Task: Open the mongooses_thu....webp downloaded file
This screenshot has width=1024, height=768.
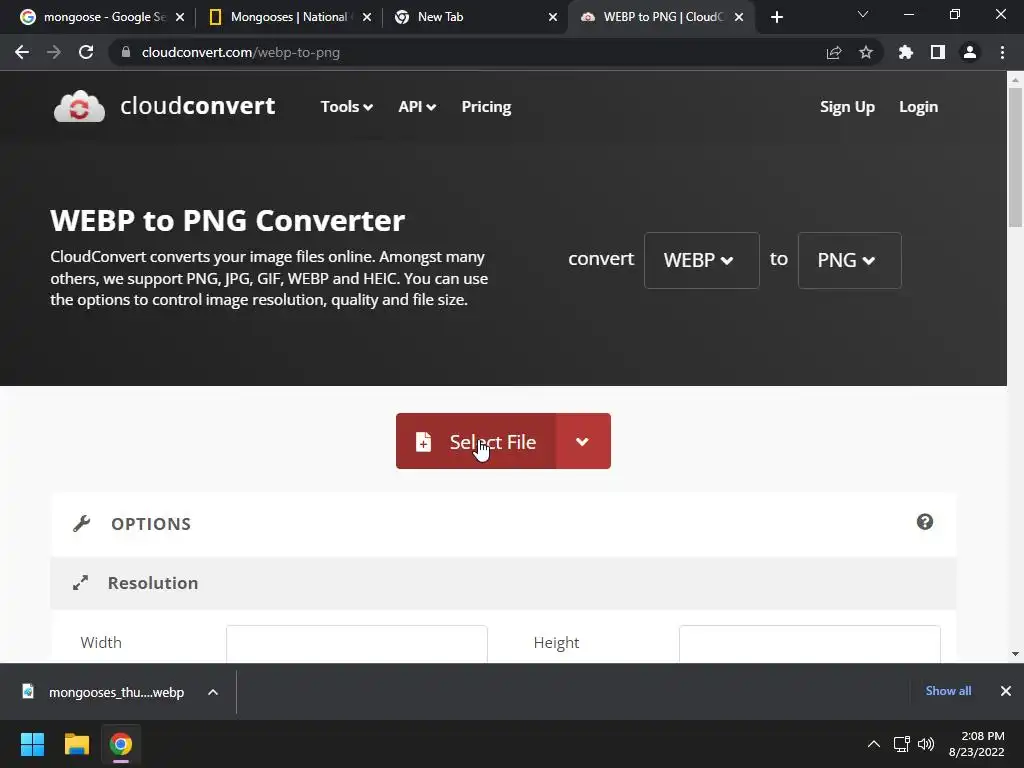Action: pos(116,692)
